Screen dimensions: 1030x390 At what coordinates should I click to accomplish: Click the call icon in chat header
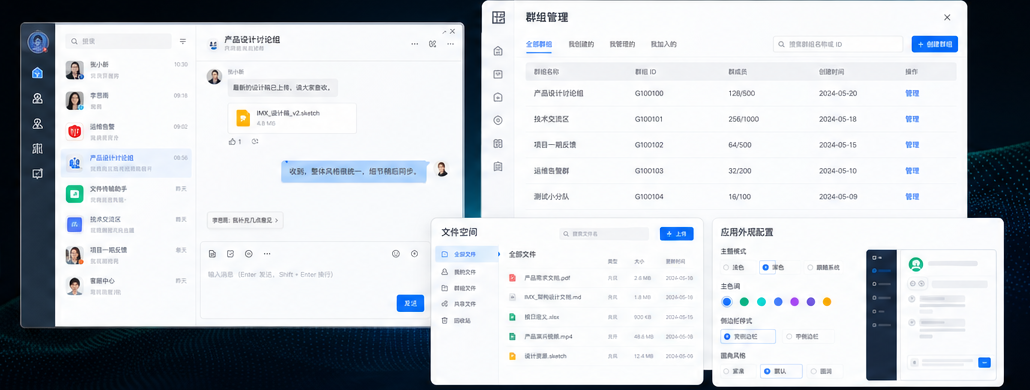(432, 44)
